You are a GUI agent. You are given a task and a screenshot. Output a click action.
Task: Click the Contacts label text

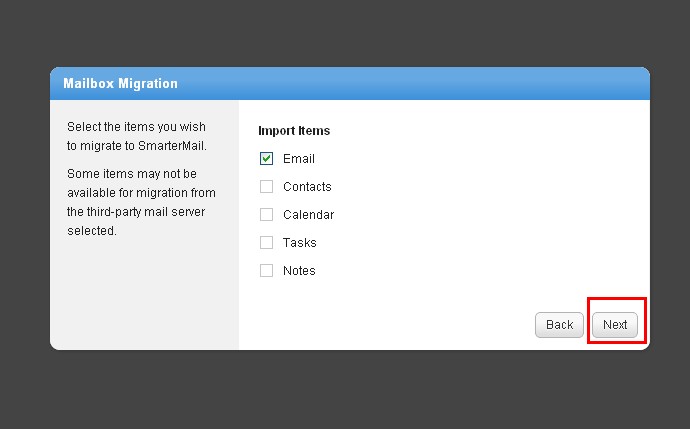(307, 186)
